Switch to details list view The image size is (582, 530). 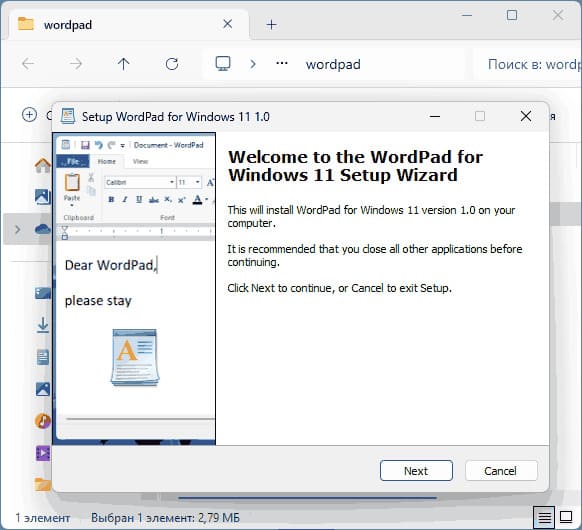pos(544,517)
